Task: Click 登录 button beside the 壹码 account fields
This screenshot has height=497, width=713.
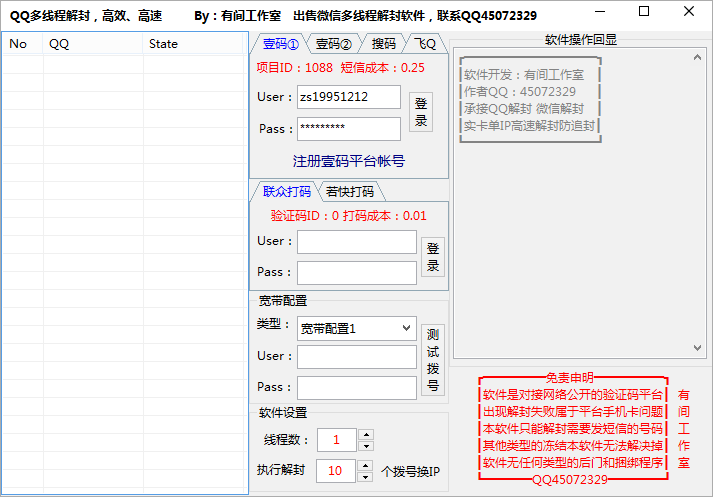Action: pos(421,113)
